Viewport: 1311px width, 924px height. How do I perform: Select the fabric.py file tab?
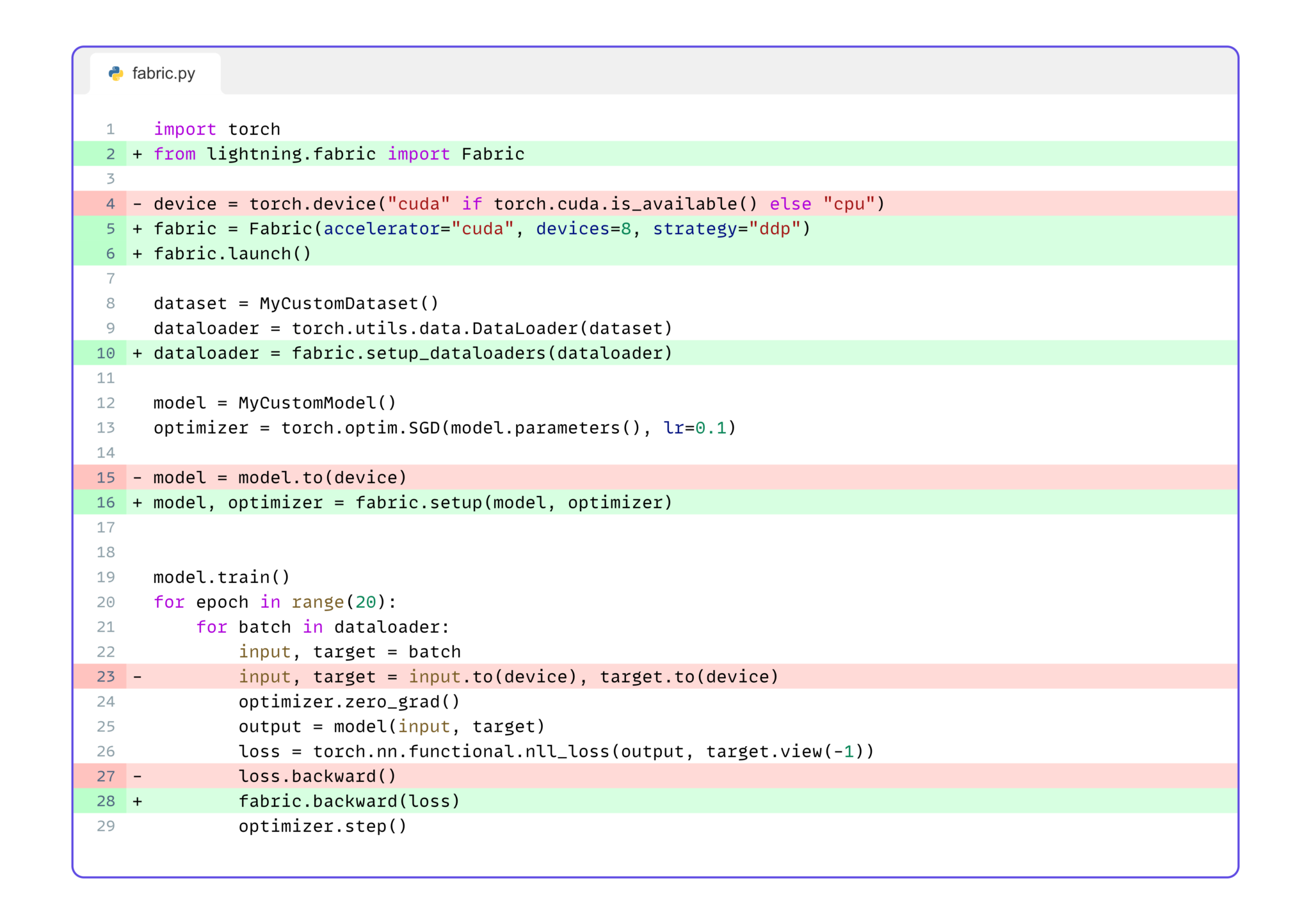[156, 74]
